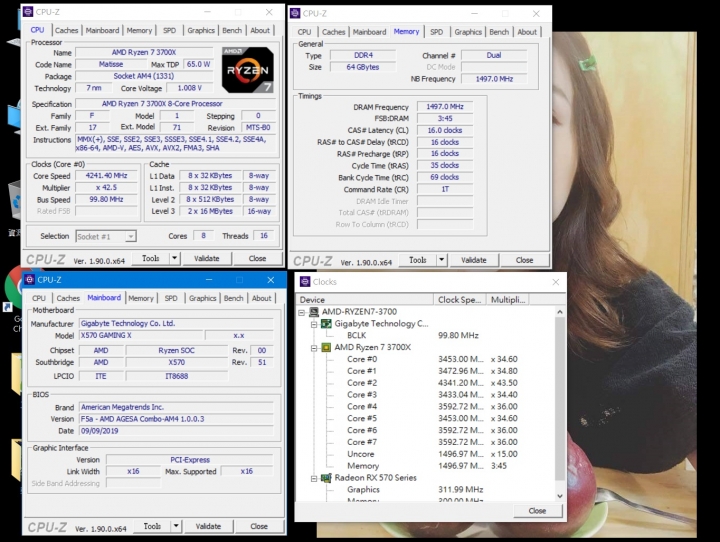Open Tools dropdown arrow in Mainboard window

[176, 526]
